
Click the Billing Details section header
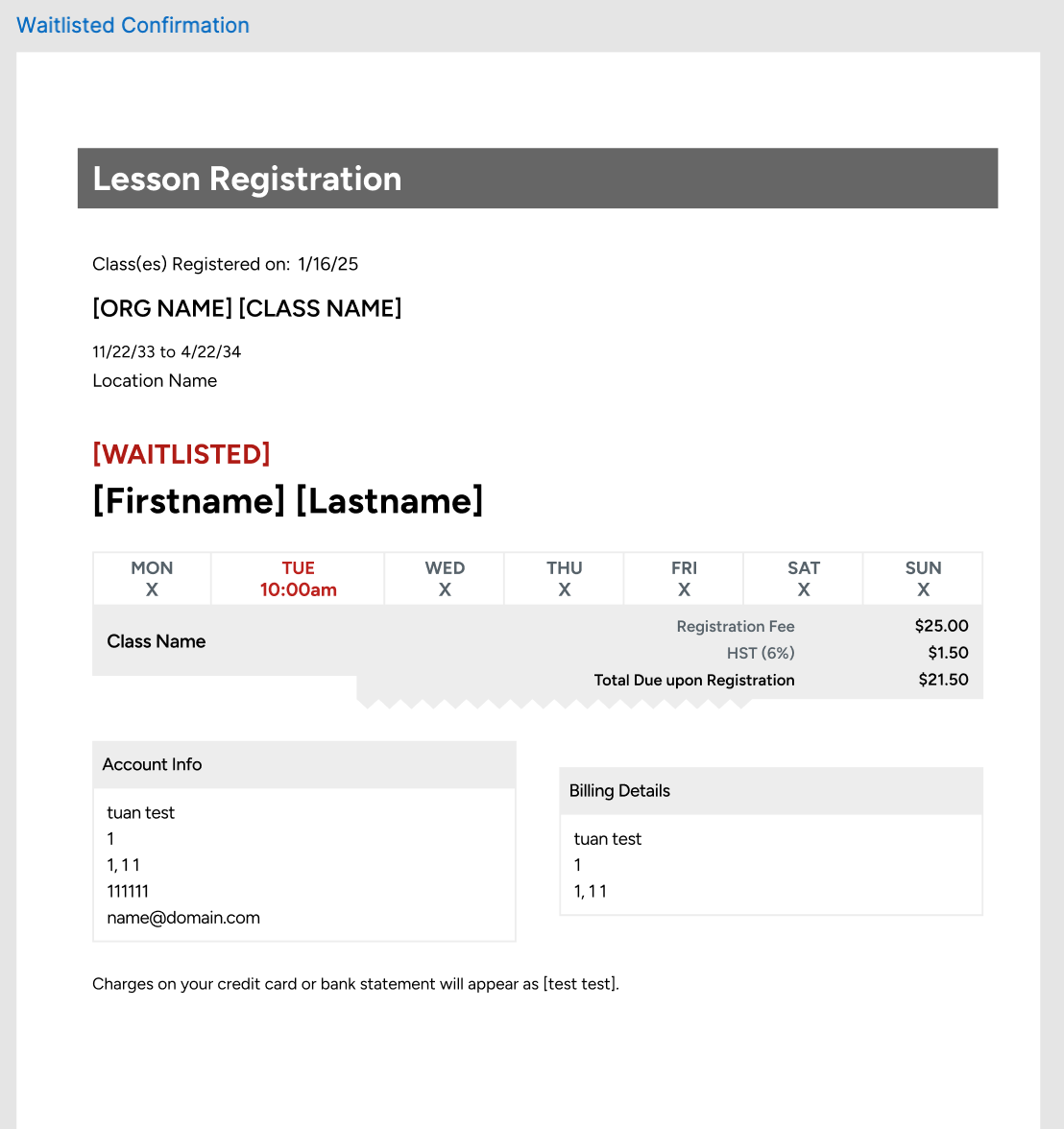pos(619,791)
